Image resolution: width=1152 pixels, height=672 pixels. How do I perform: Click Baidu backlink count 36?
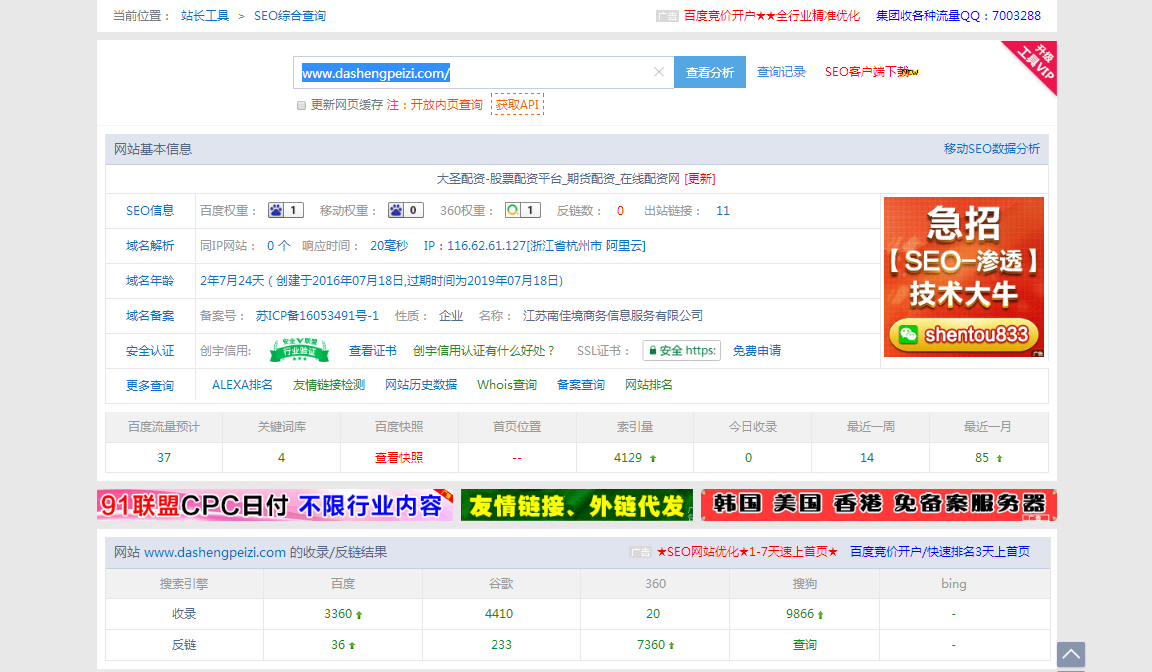tap(338, 645)
